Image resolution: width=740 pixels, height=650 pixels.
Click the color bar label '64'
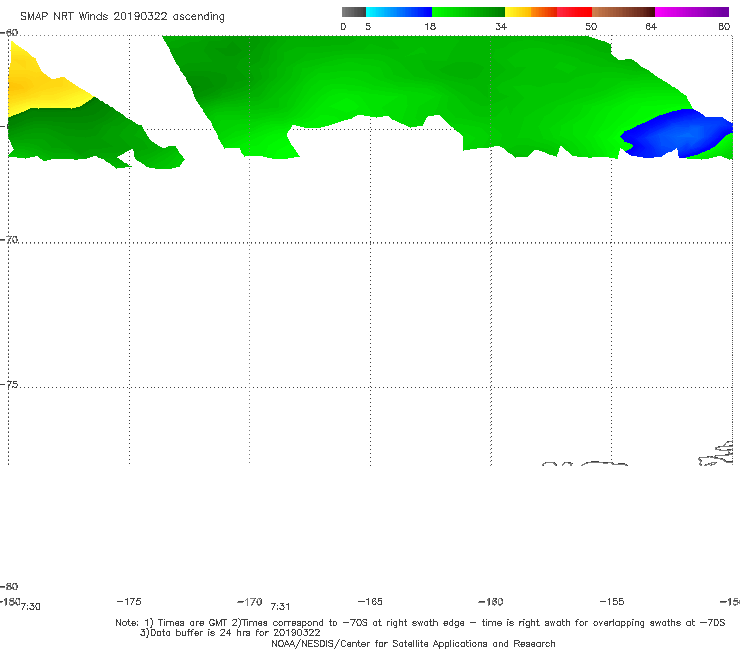click(x=651, y=26)
